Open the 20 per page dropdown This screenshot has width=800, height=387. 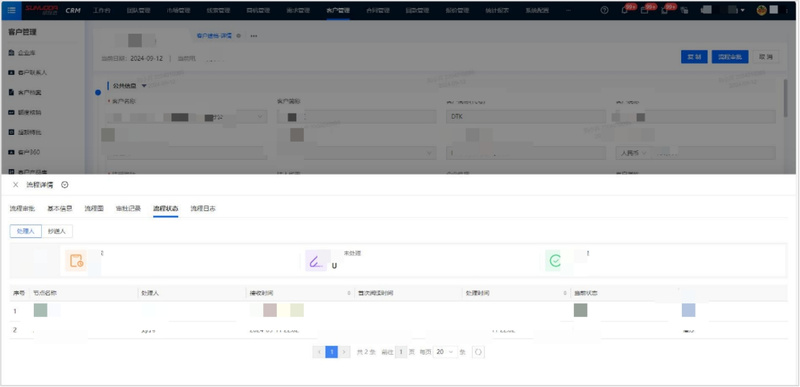445,352
